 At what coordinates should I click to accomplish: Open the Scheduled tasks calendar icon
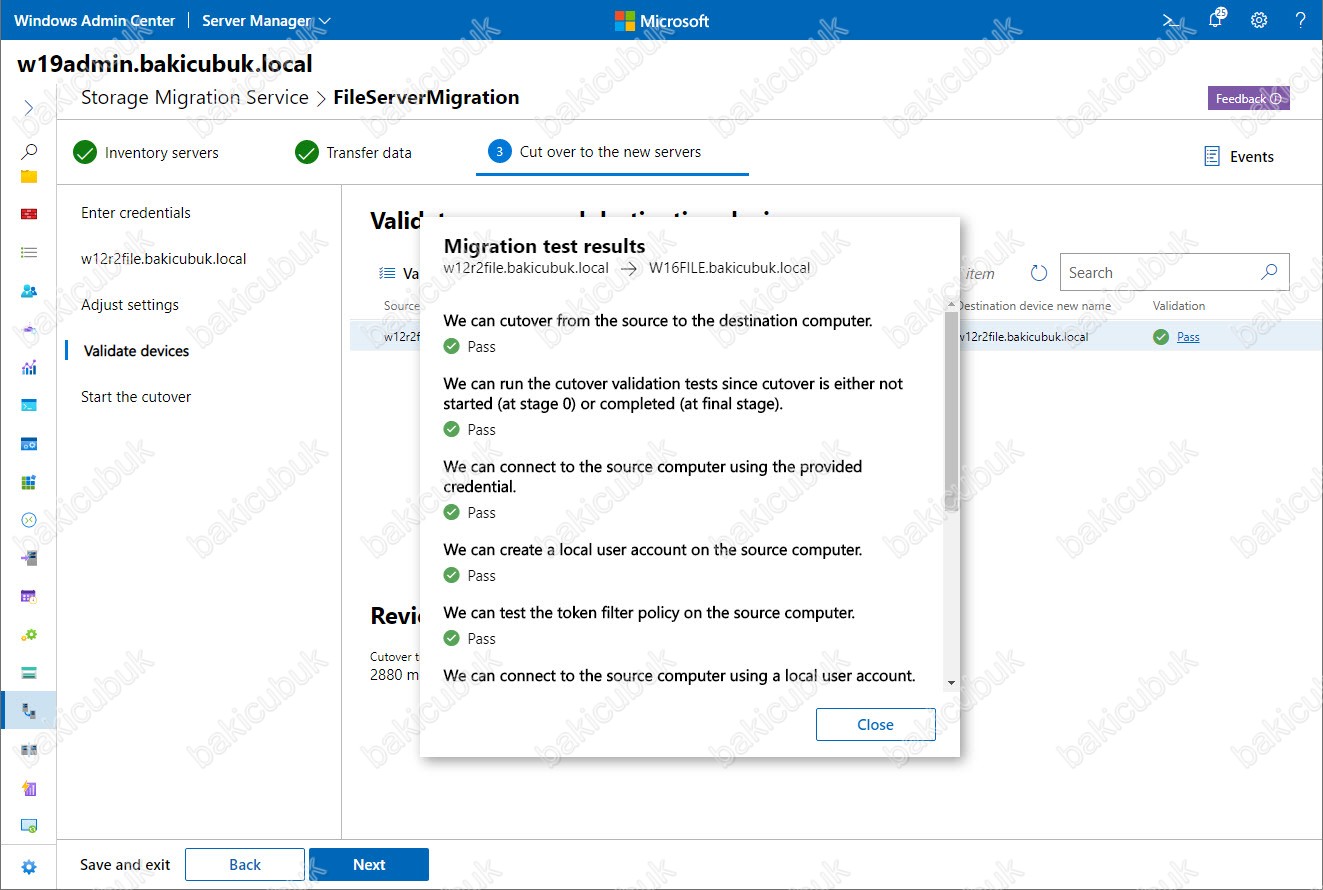29,596
